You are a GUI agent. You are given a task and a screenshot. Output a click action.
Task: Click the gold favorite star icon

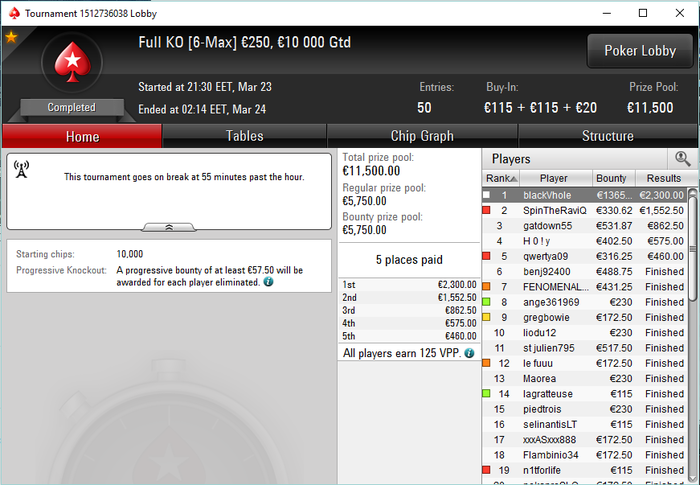coord(11,37)
